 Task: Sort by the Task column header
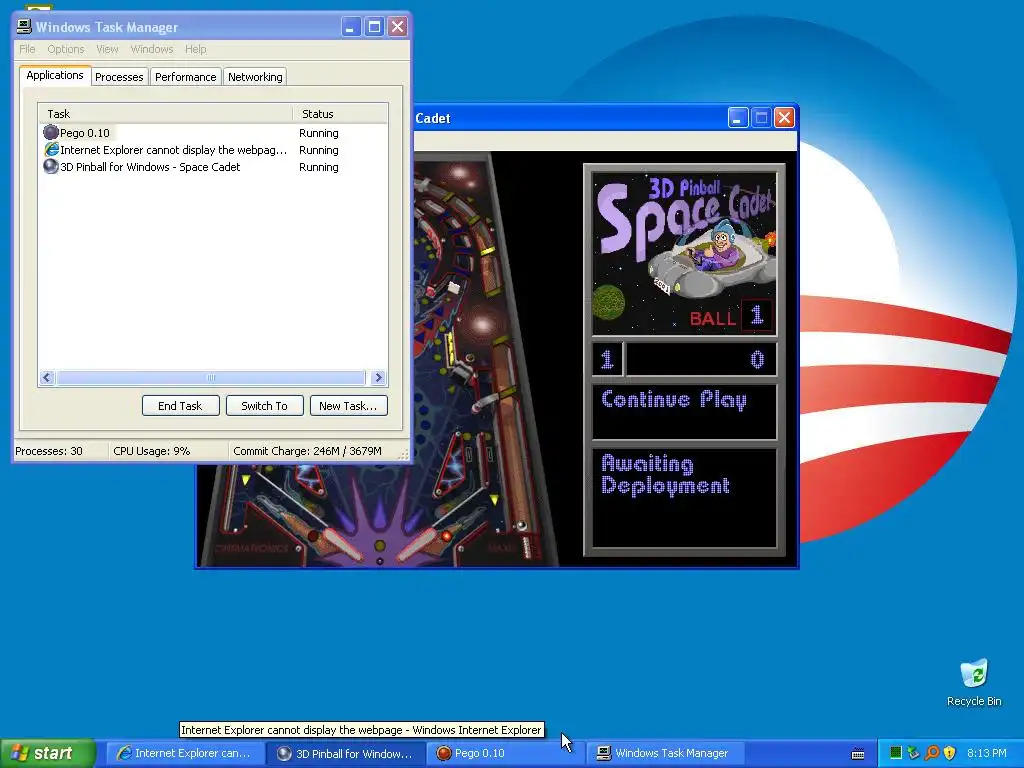165,114
